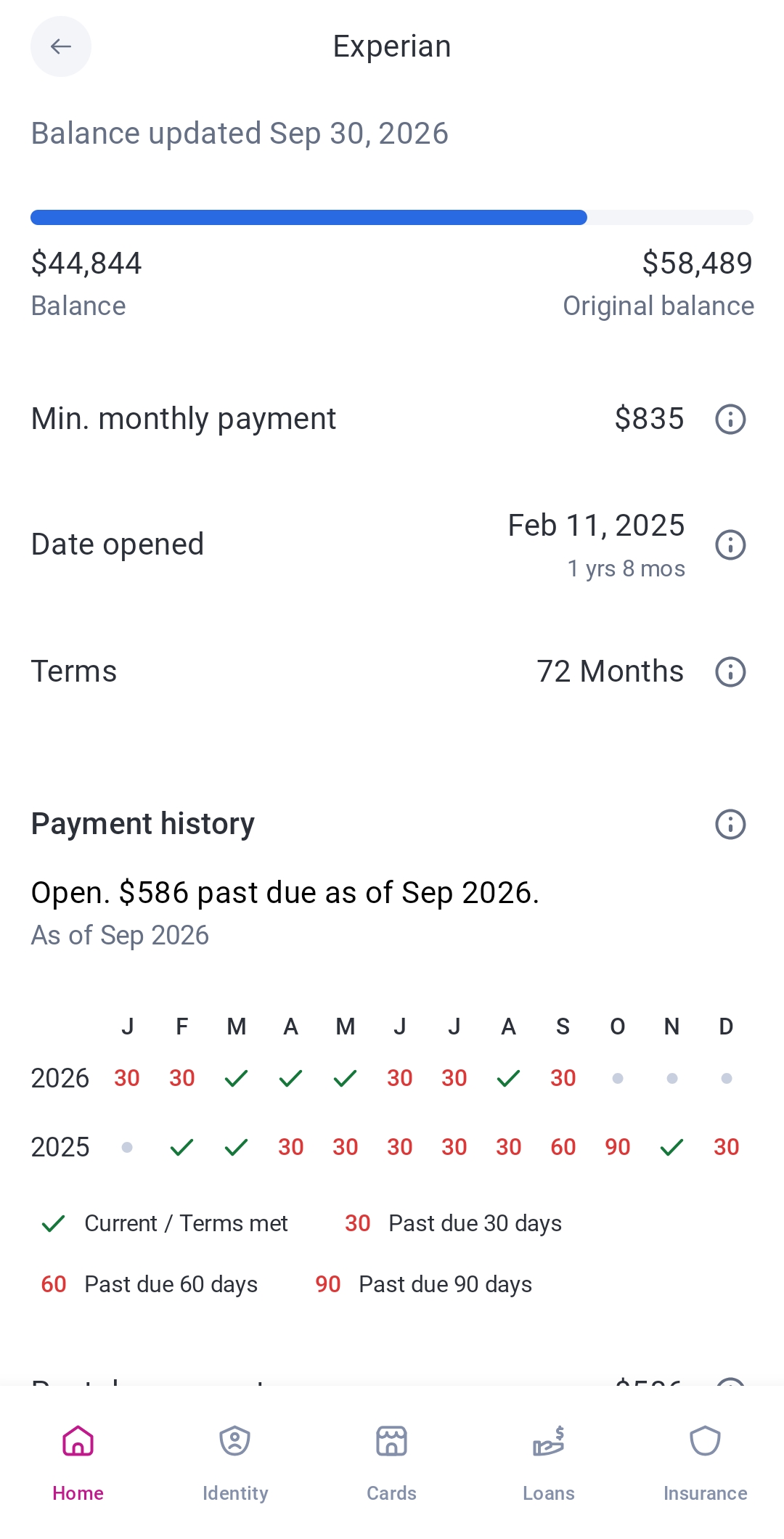
Task: Select the 60-day past due marker for September 2025
Action: click(563, 1147)
